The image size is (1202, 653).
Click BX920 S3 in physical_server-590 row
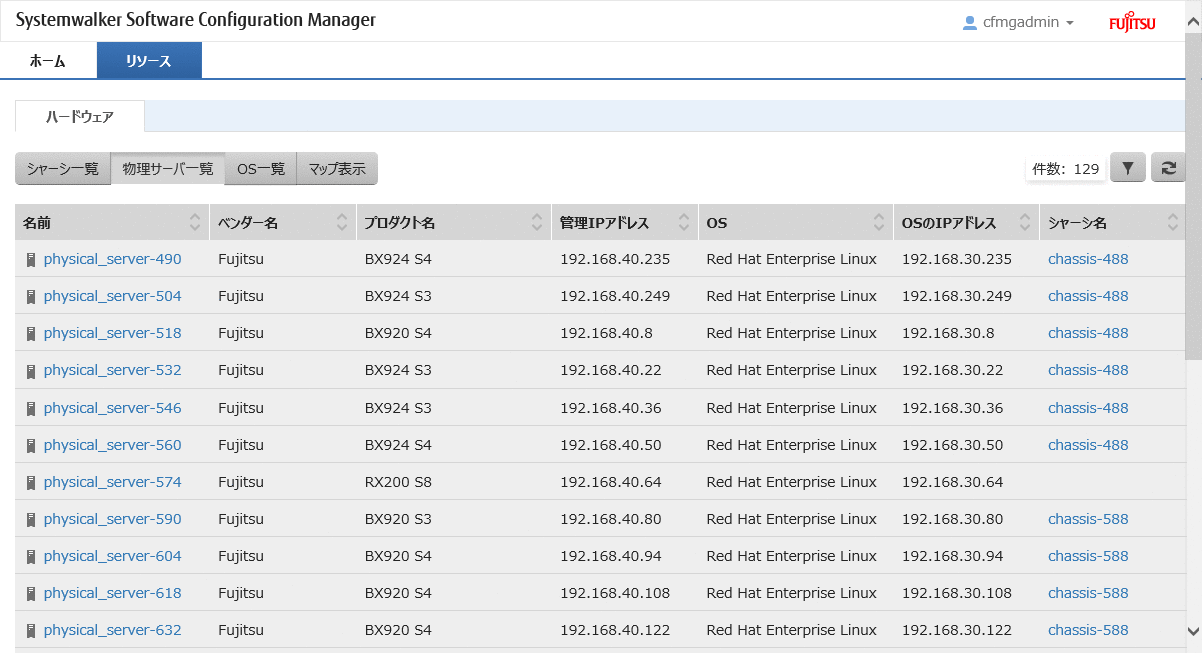398,519
